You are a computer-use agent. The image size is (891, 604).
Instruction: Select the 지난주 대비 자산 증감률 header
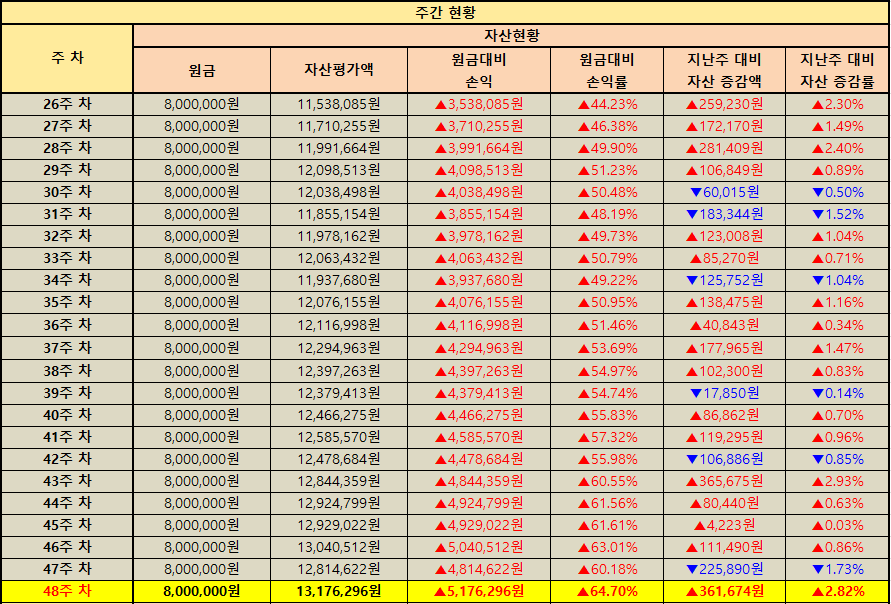(837, 70)
